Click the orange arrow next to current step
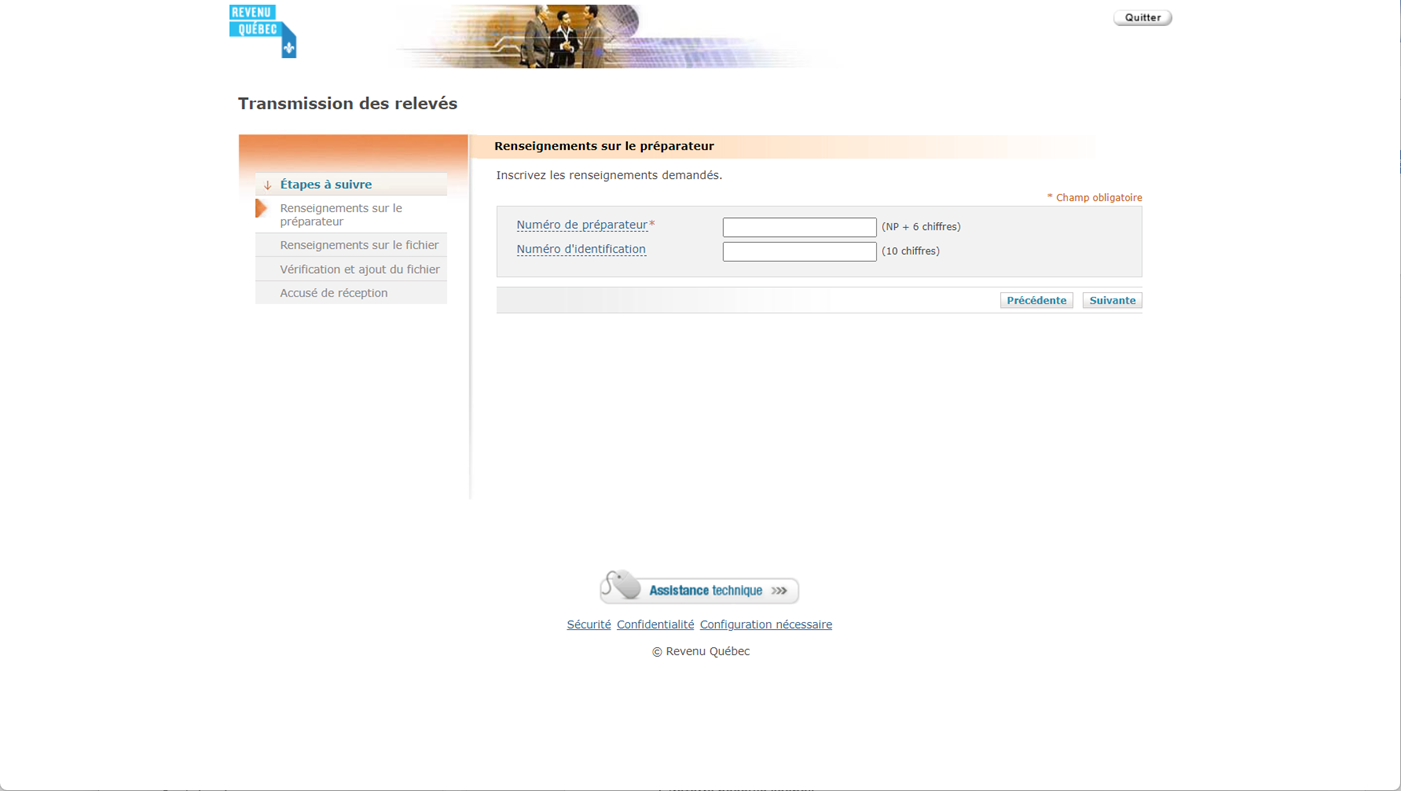The height and width of the screenshot is (791, 1401). [261, 208]
